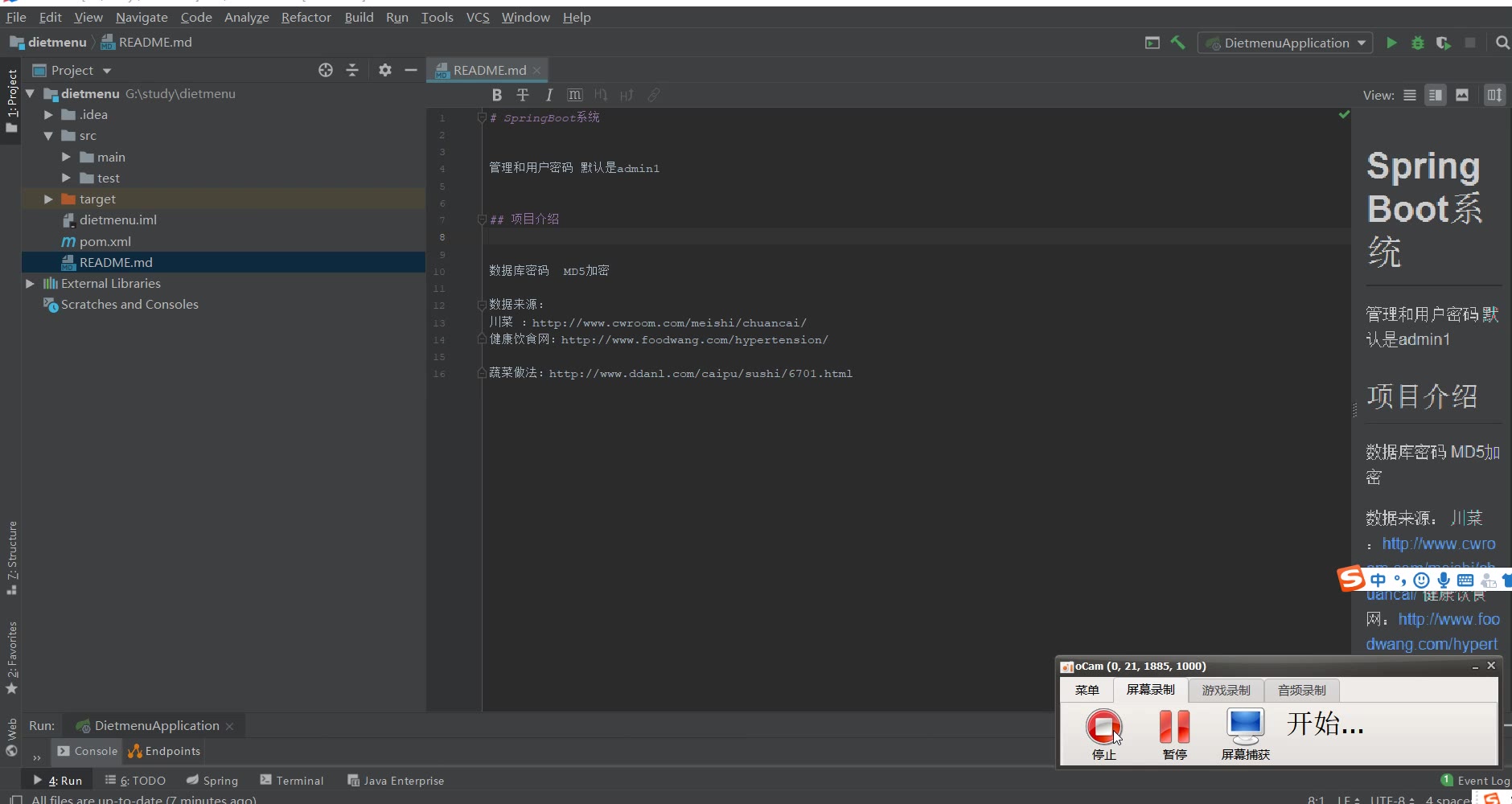Show editor-only view mode
The width and height of the screenshot is (1512, 804).
click(1410, 95)
